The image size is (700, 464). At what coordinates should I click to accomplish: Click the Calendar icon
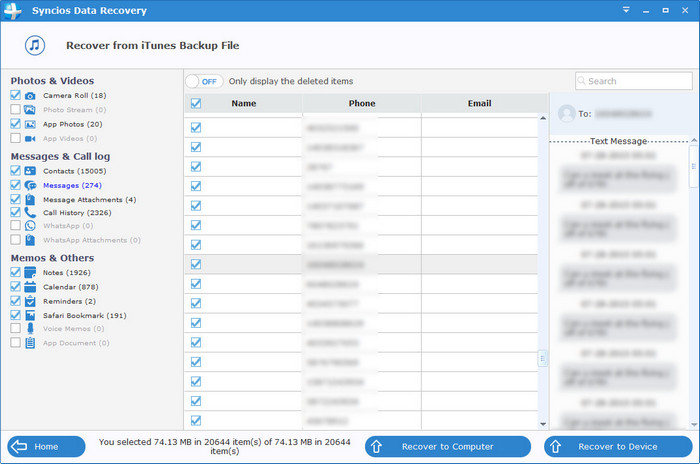(30, 287)
